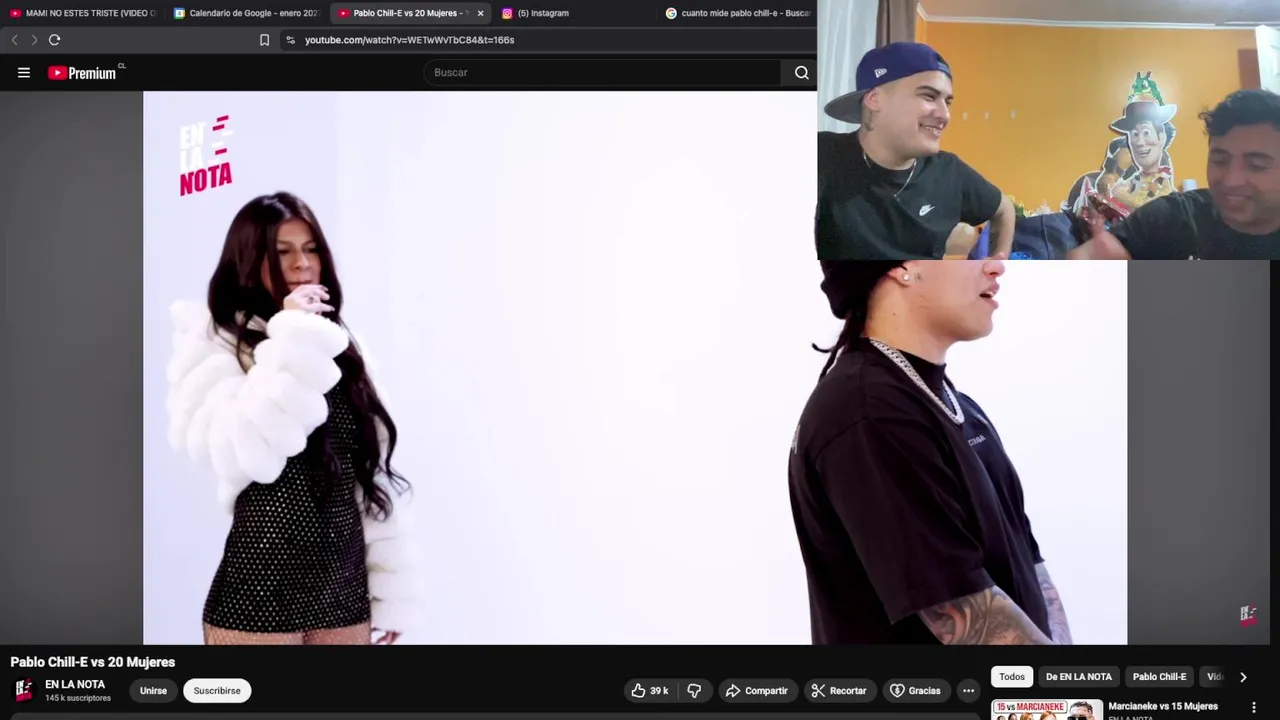Viewport: 1280px width, 720px height.
Task: Open EN LA NOTA channel name link
Action: pos(75,685)
